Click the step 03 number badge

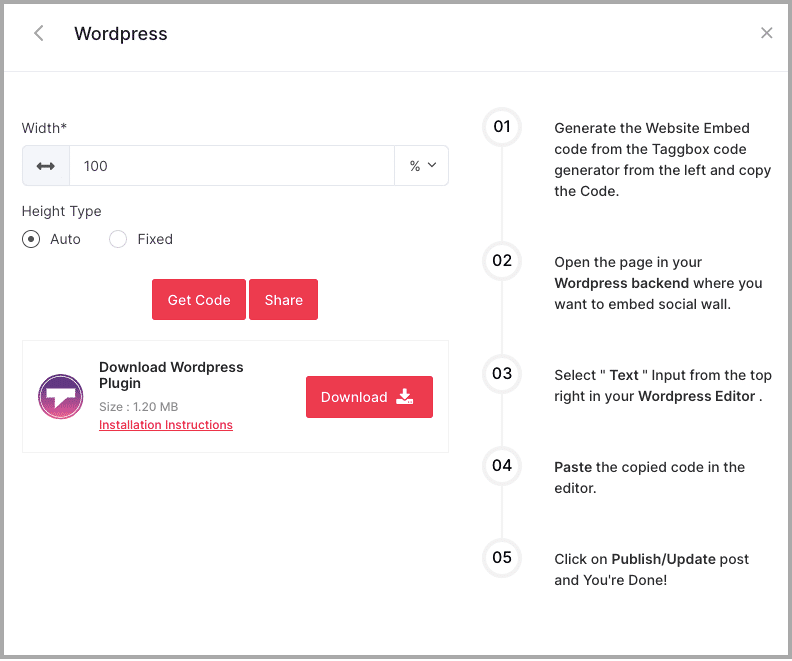tap(502, 374)
